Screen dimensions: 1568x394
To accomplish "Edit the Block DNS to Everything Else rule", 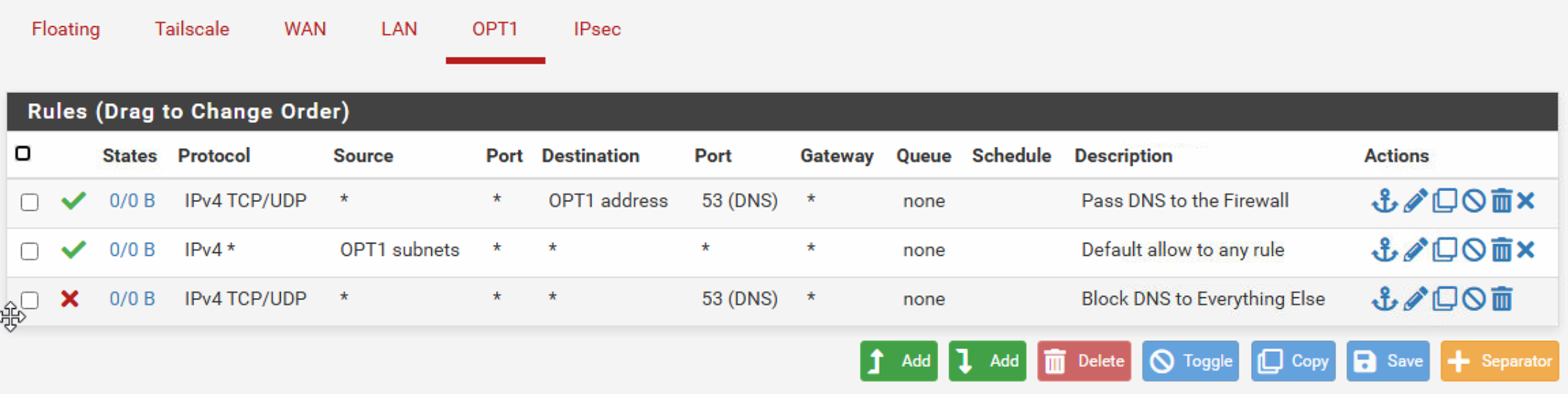I will pyautogui.click(x=1415, y=299).
